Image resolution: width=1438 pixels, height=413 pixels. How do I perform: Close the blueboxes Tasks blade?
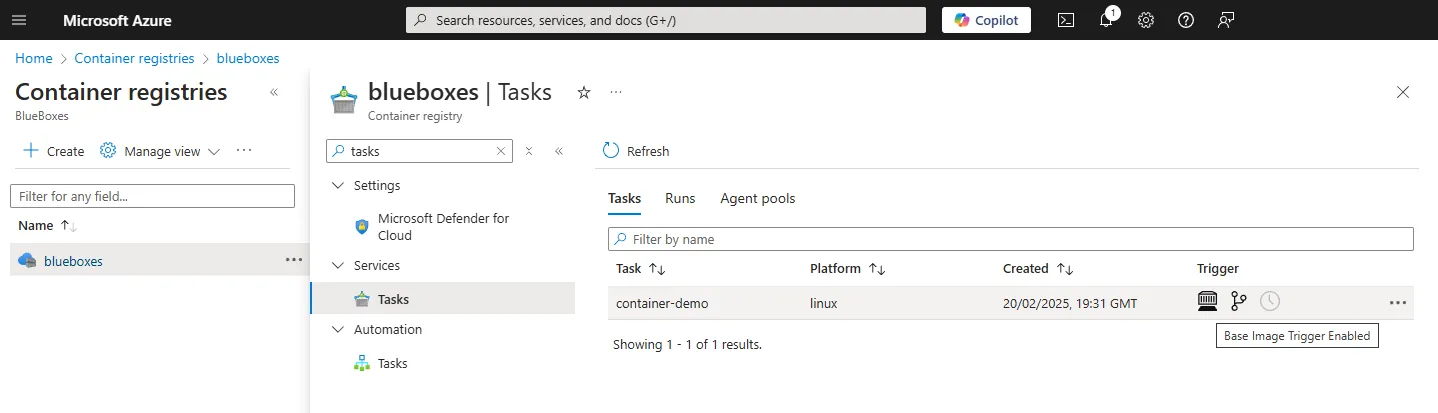[x=1403, y=92]
